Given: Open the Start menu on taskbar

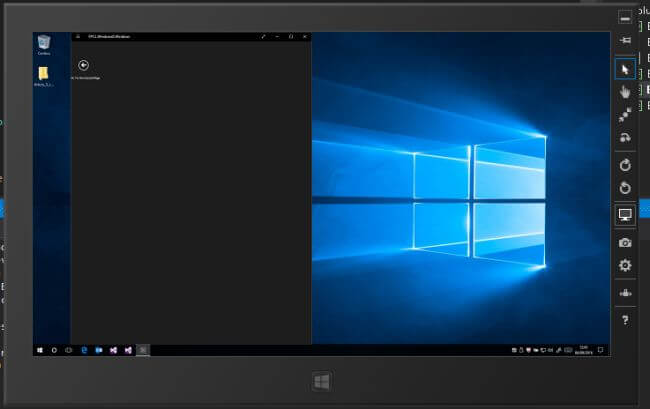Looking at the screenshot, I should point(40,350).
